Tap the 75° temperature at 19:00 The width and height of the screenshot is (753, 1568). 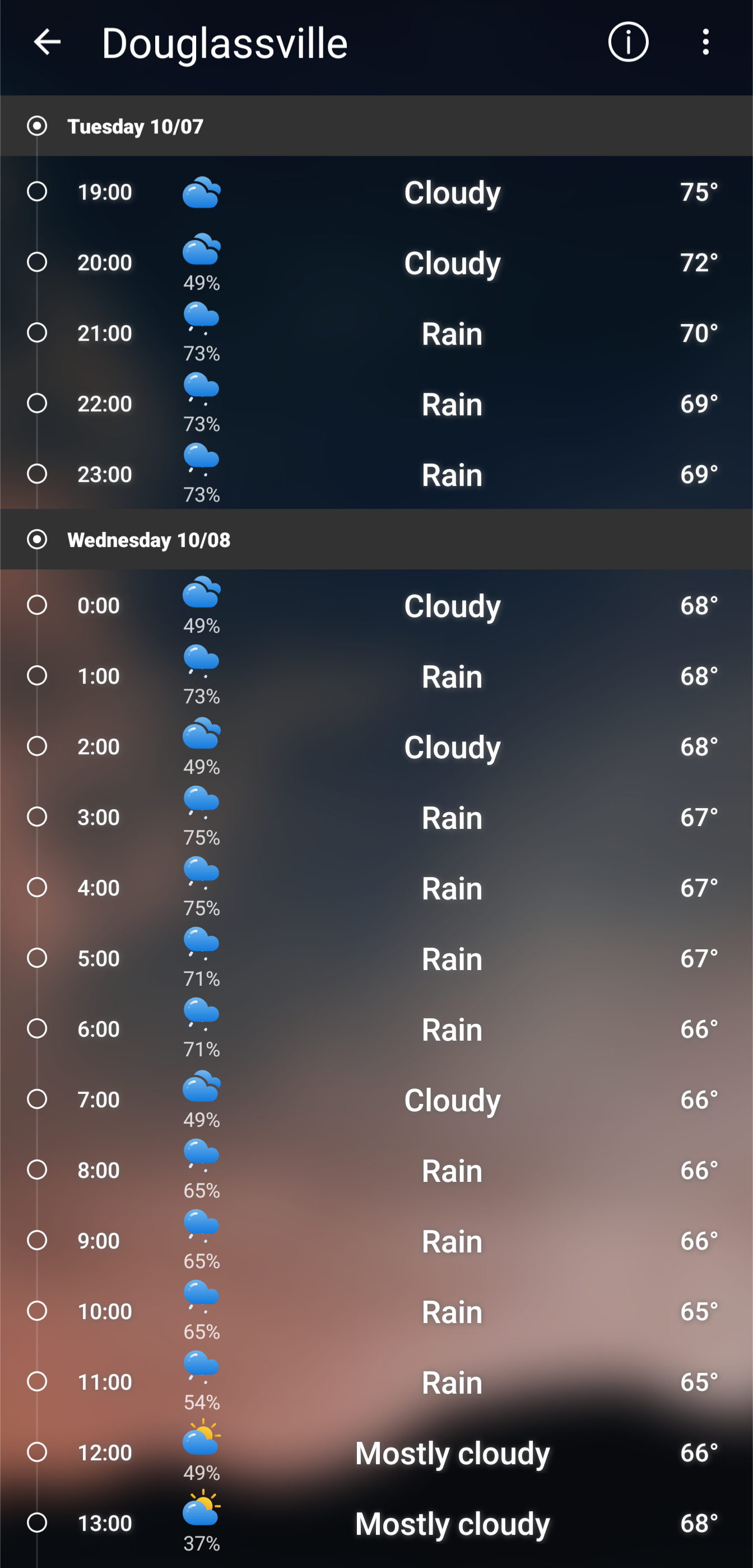click(699, 192)
